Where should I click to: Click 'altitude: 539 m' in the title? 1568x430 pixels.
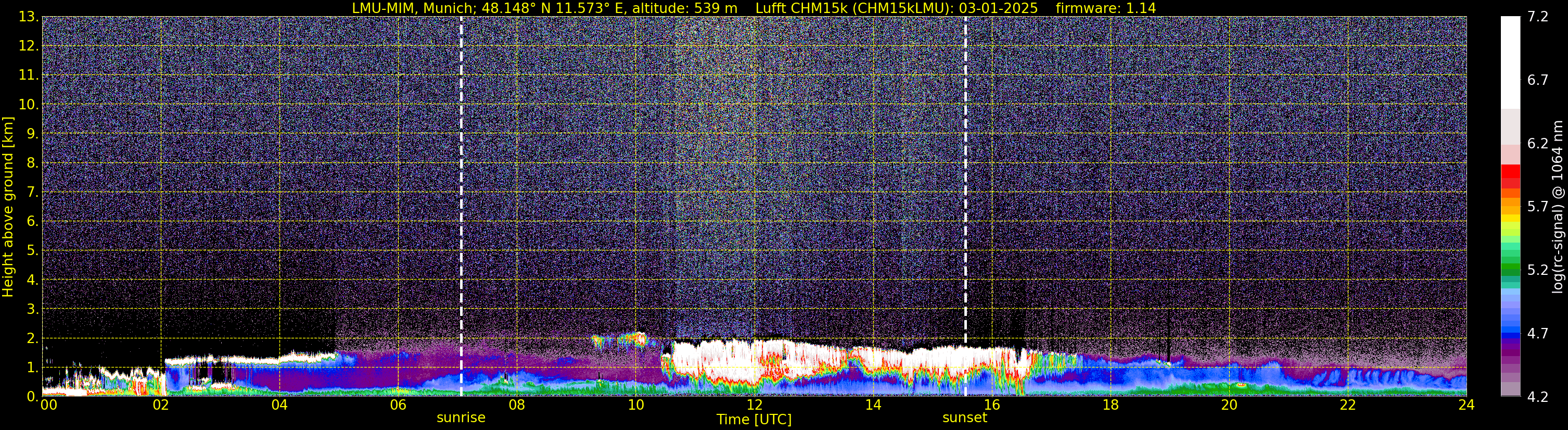click(x=685, y=8)
